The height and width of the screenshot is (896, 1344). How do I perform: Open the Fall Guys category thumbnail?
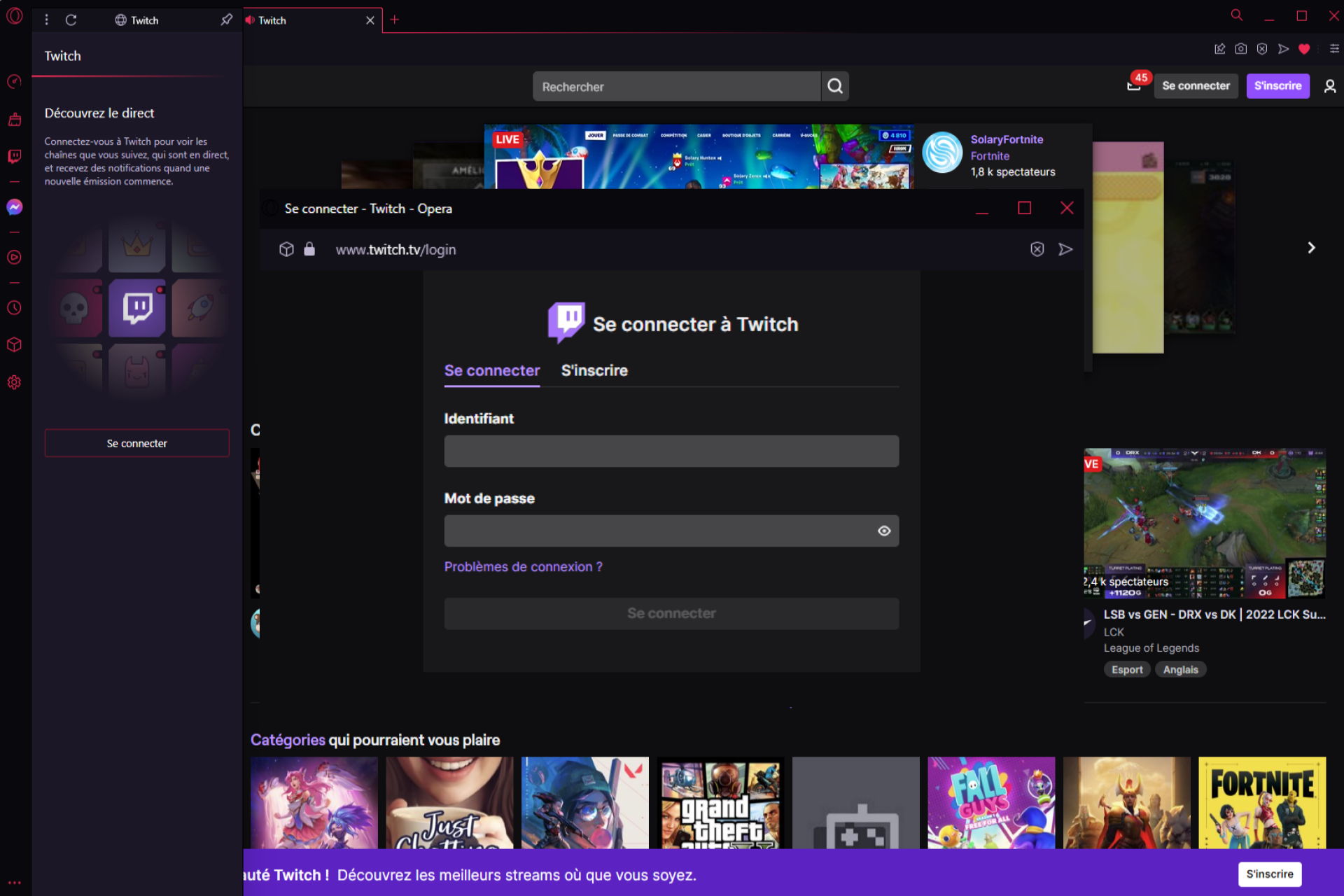tap(991, 803)
